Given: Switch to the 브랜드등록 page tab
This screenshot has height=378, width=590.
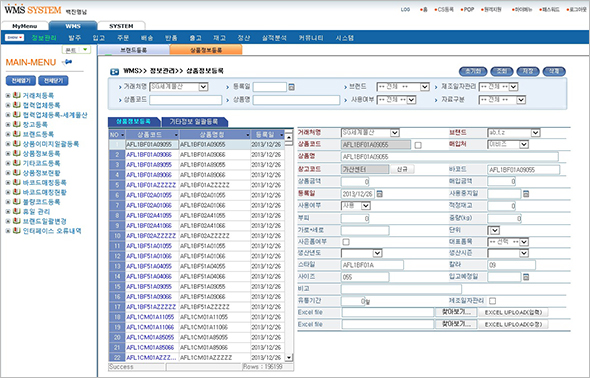Looking at the screenshot, I should pyautogui.click(x=134, y=50).
